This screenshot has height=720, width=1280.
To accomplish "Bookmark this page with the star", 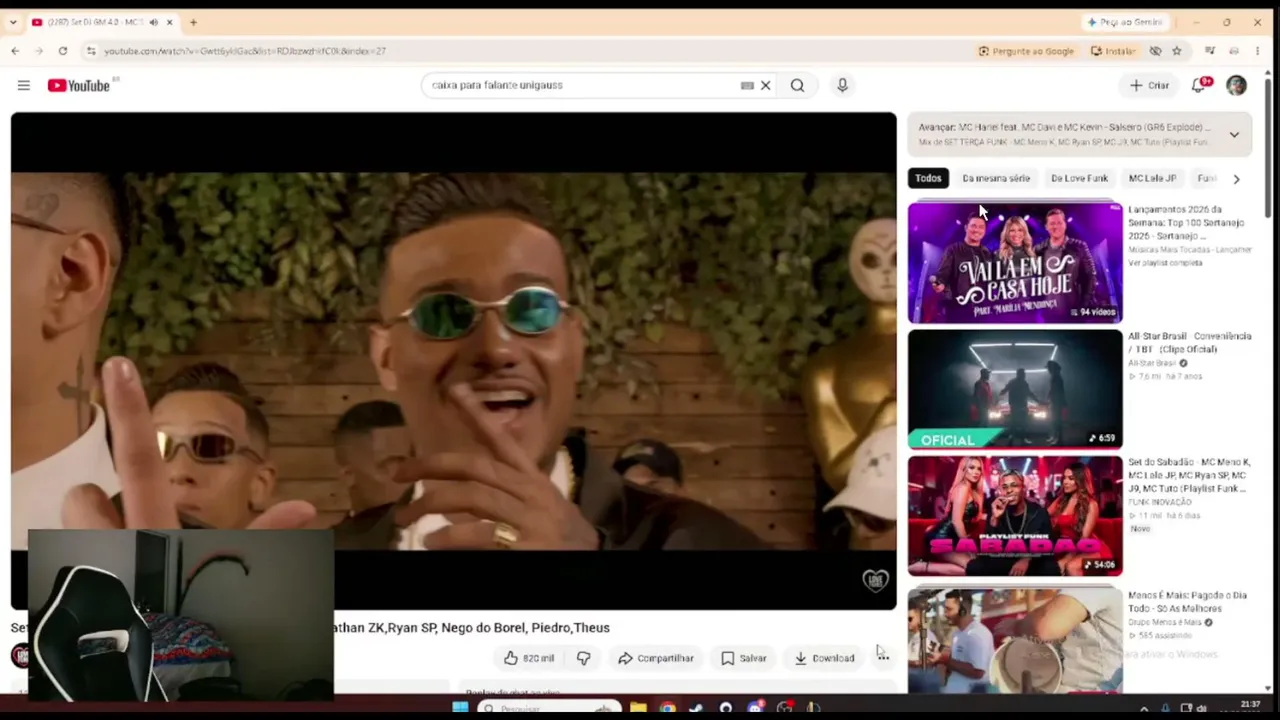I will click(1177, 51).
